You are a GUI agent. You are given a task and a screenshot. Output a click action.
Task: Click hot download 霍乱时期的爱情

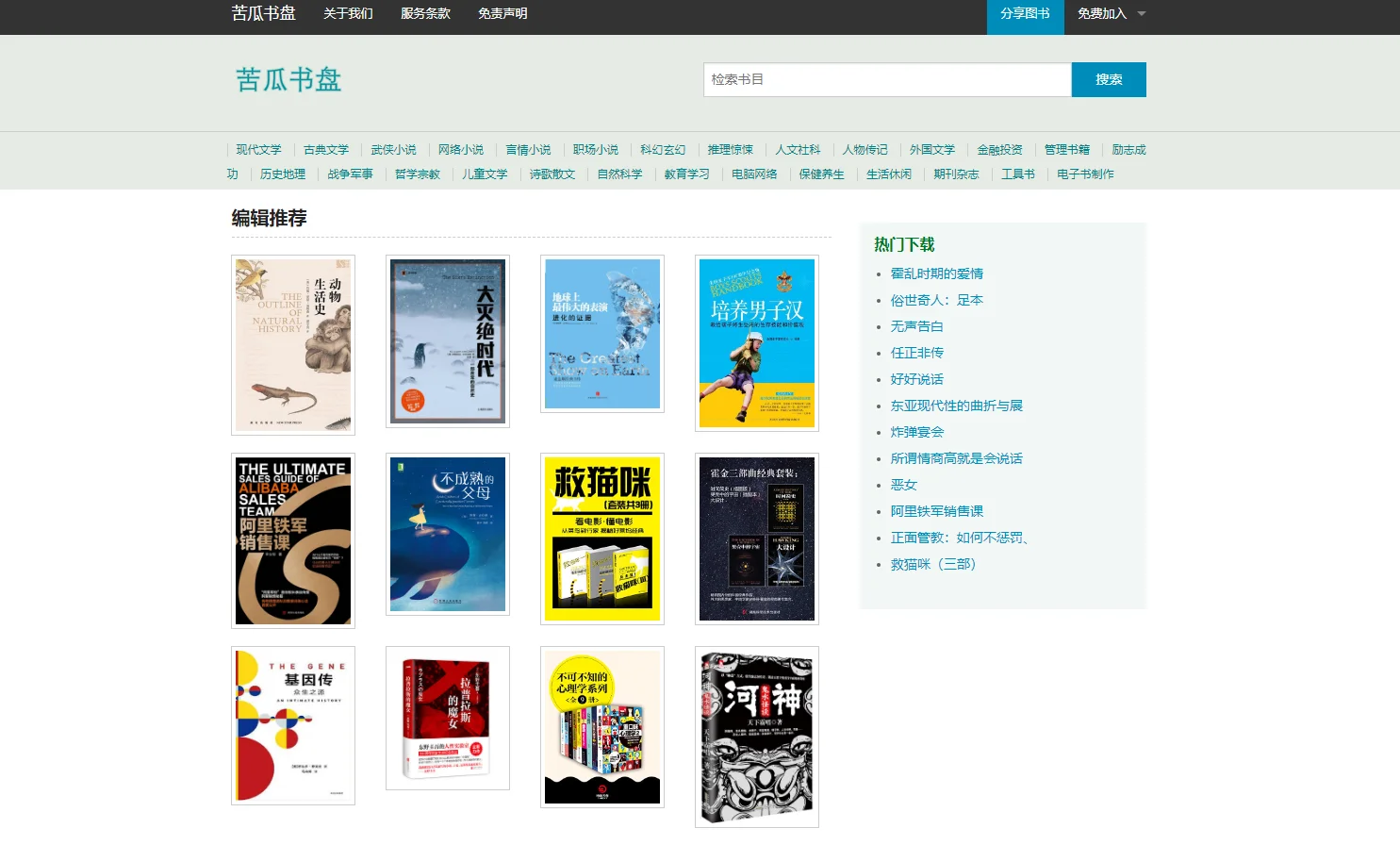coord(937,273)
